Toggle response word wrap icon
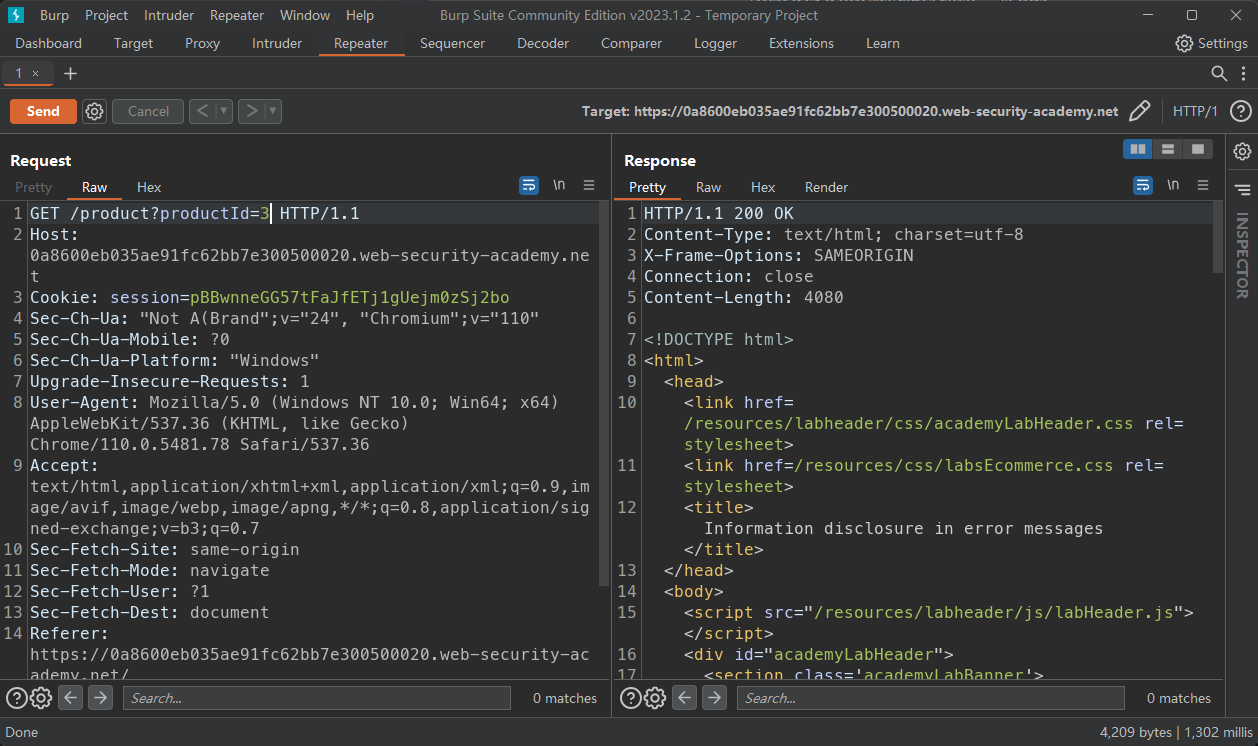 tap(1143, 185)
